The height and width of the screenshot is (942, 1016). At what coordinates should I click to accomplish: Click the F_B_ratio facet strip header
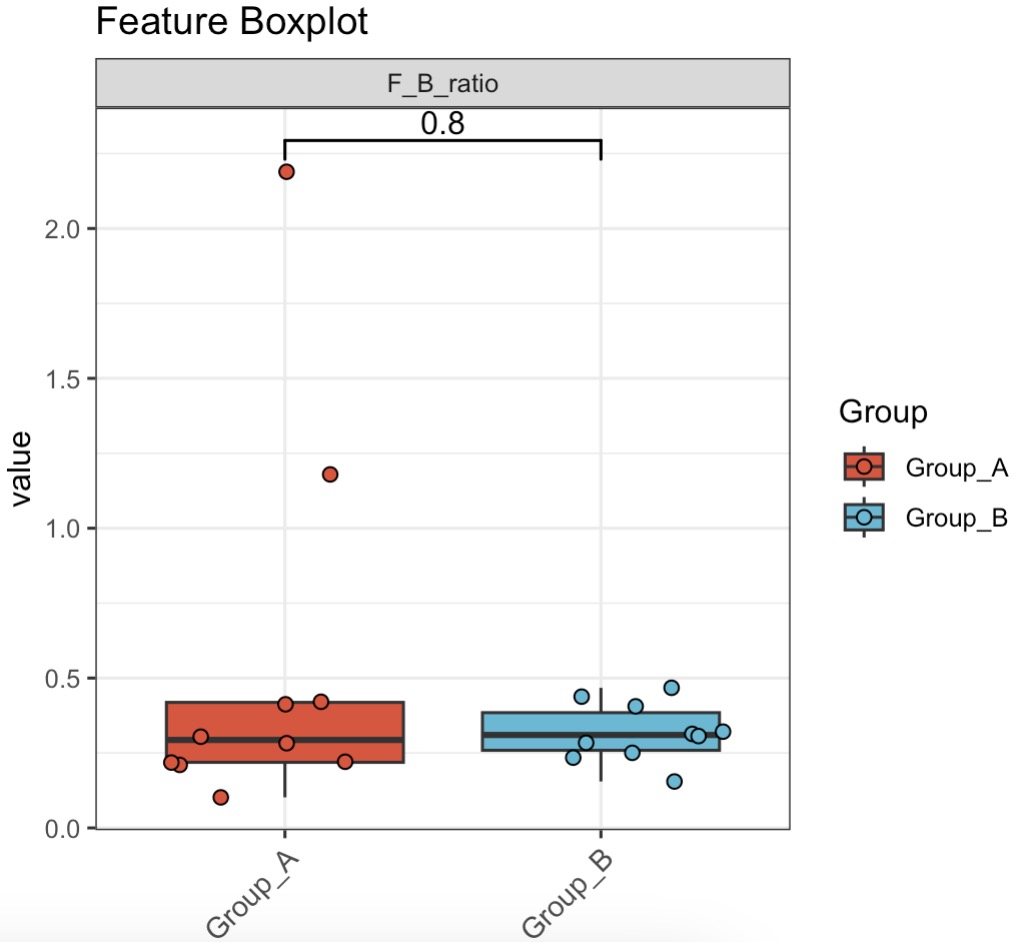pos(442,84)
